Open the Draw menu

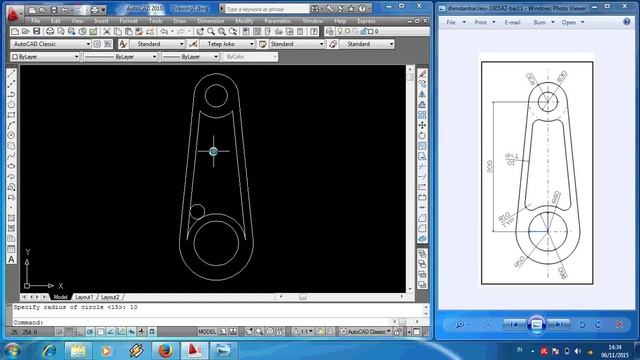click(x=180, y=21)
